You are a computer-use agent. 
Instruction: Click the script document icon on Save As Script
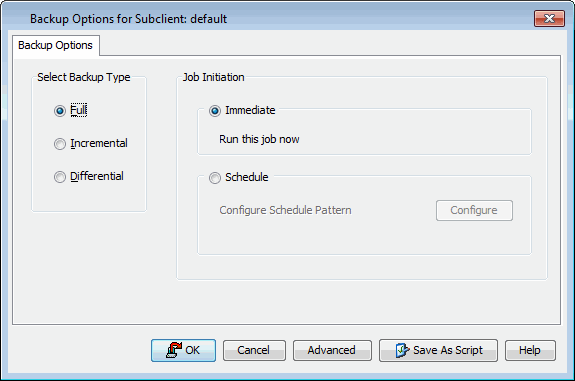(402, 350)
